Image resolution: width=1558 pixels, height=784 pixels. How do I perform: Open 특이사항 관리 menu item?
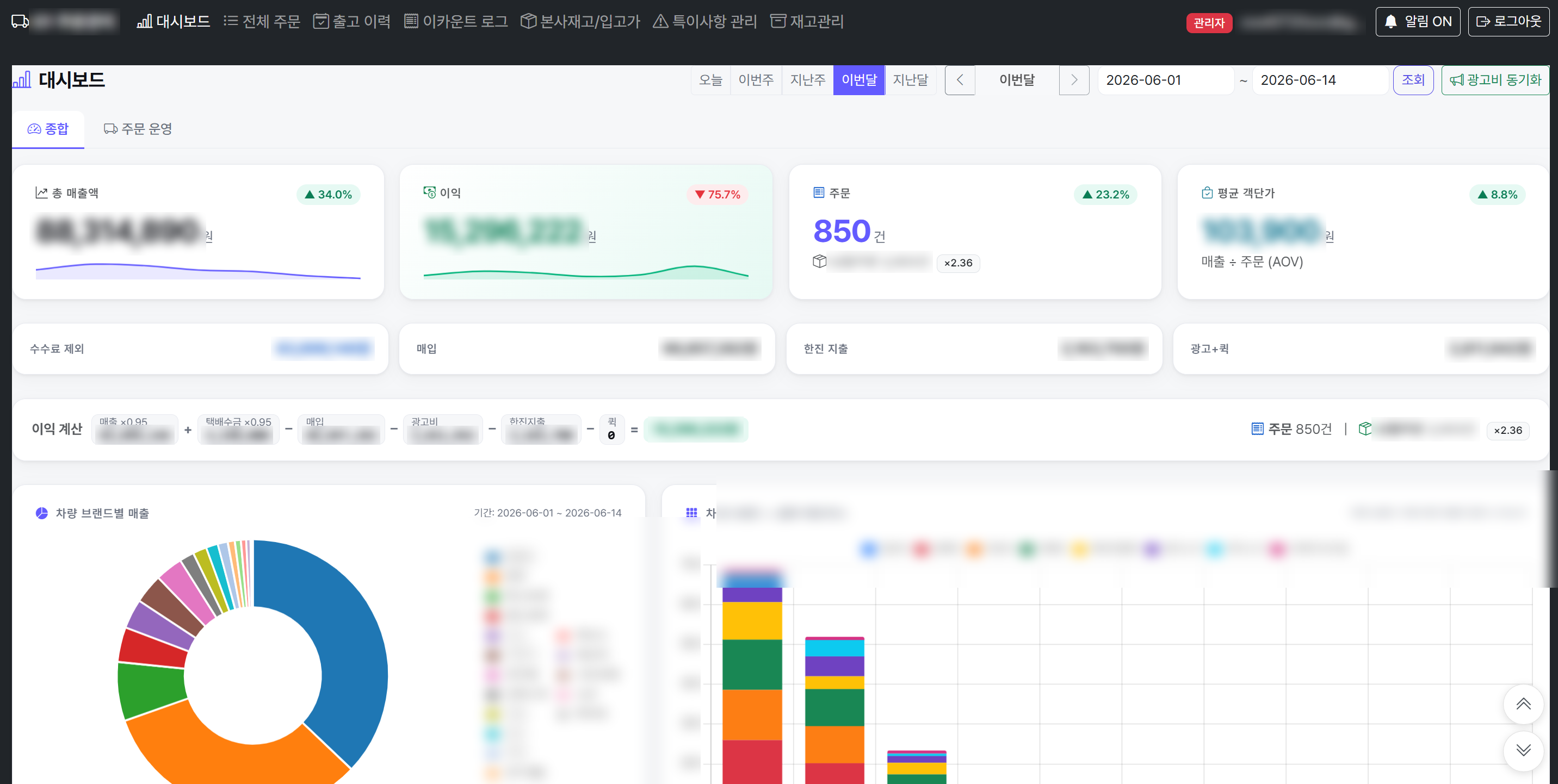point(704,21)
